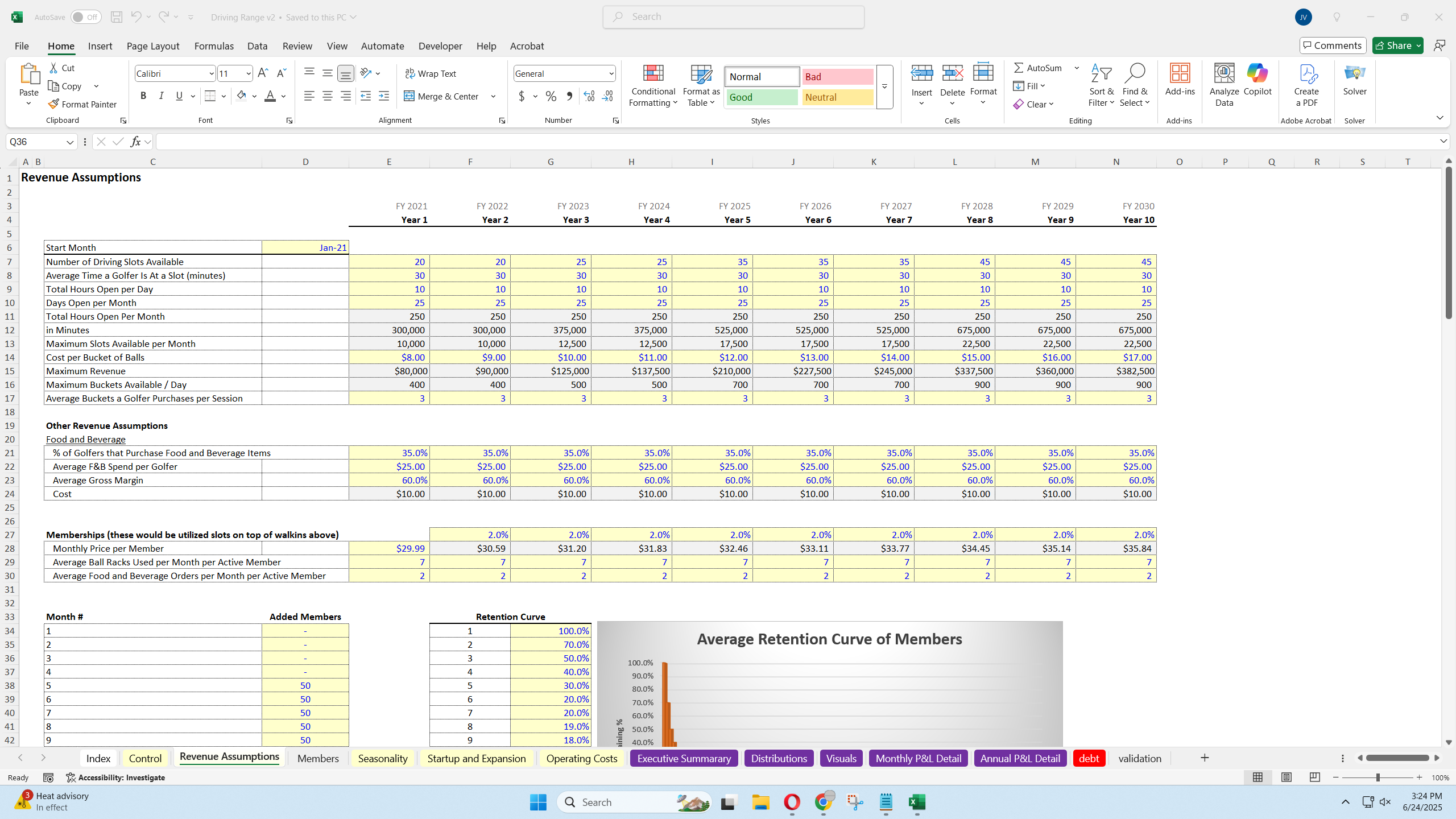Switch to the Formulas ribbon tab

click(214, 45)
